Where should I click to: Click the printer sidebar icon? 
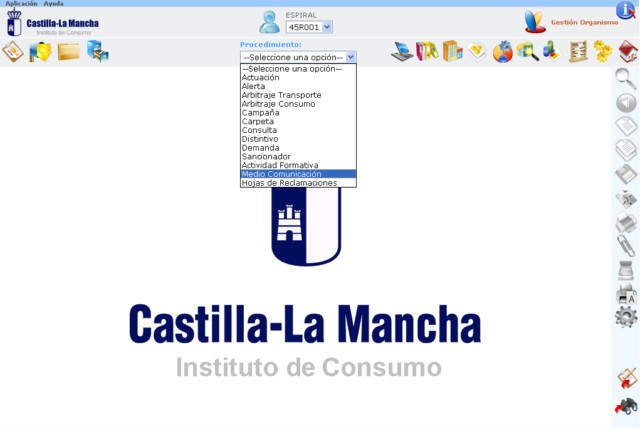tap(626, 222)
